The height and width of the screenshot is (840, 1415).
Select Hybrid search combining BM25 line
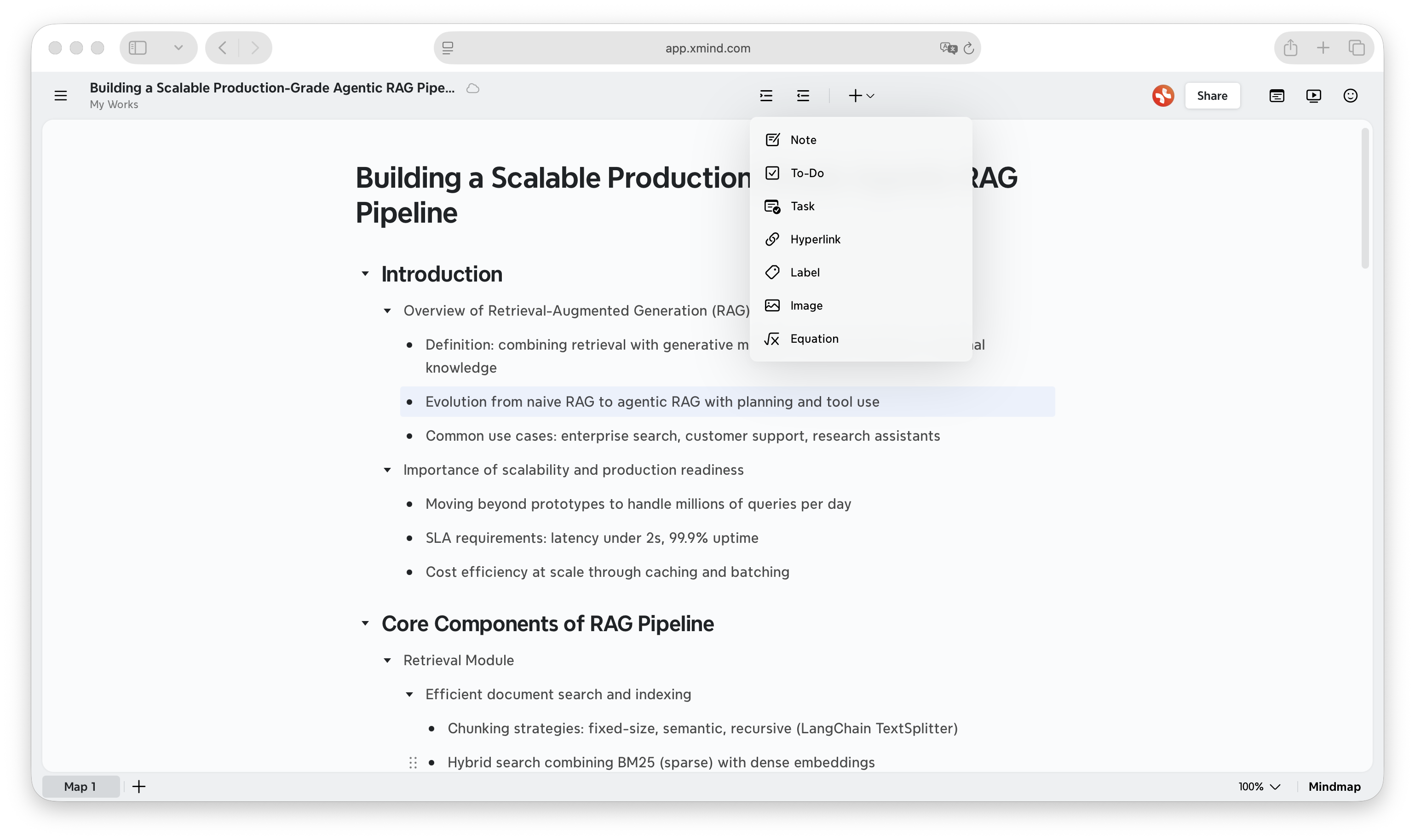pyautogui.click(x=661, y=762)
